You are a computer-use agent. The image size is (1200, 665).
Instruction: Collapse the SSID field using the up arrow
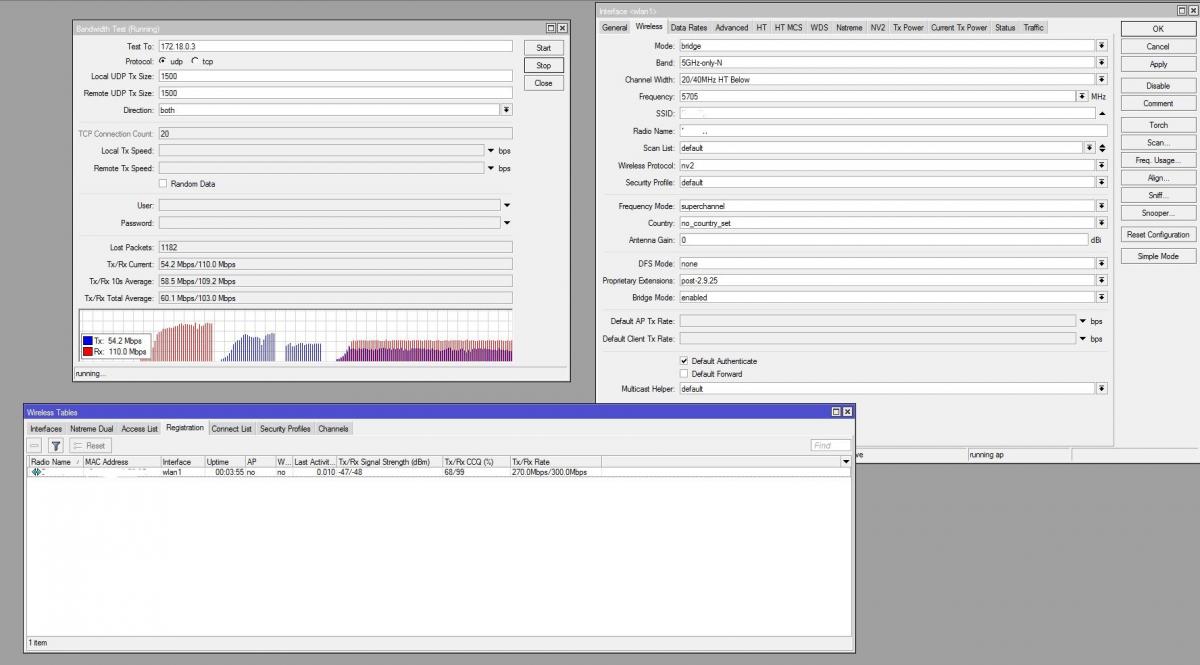[1102, 114]
